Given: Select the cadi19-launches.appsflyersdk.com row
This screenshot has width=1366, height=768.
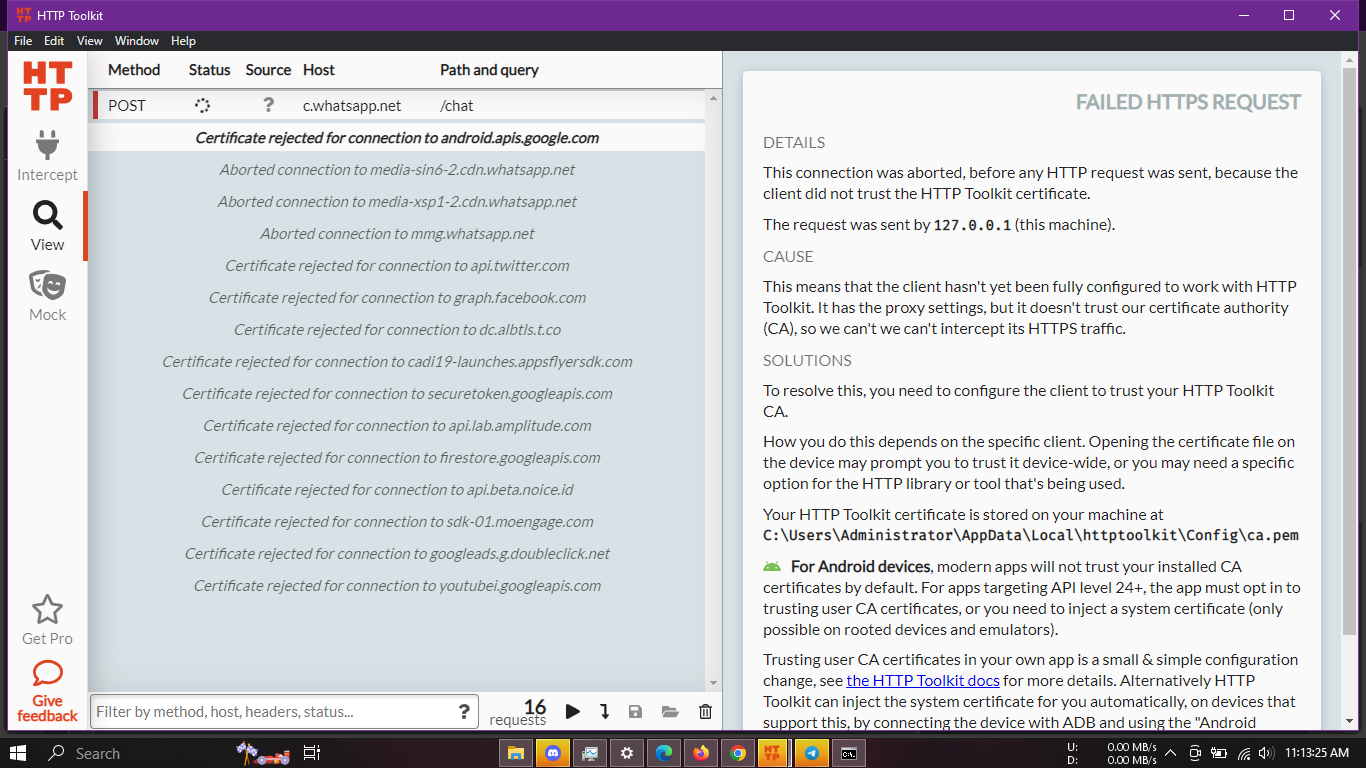Looking at the screenshot, I should (x=397, y=362).
